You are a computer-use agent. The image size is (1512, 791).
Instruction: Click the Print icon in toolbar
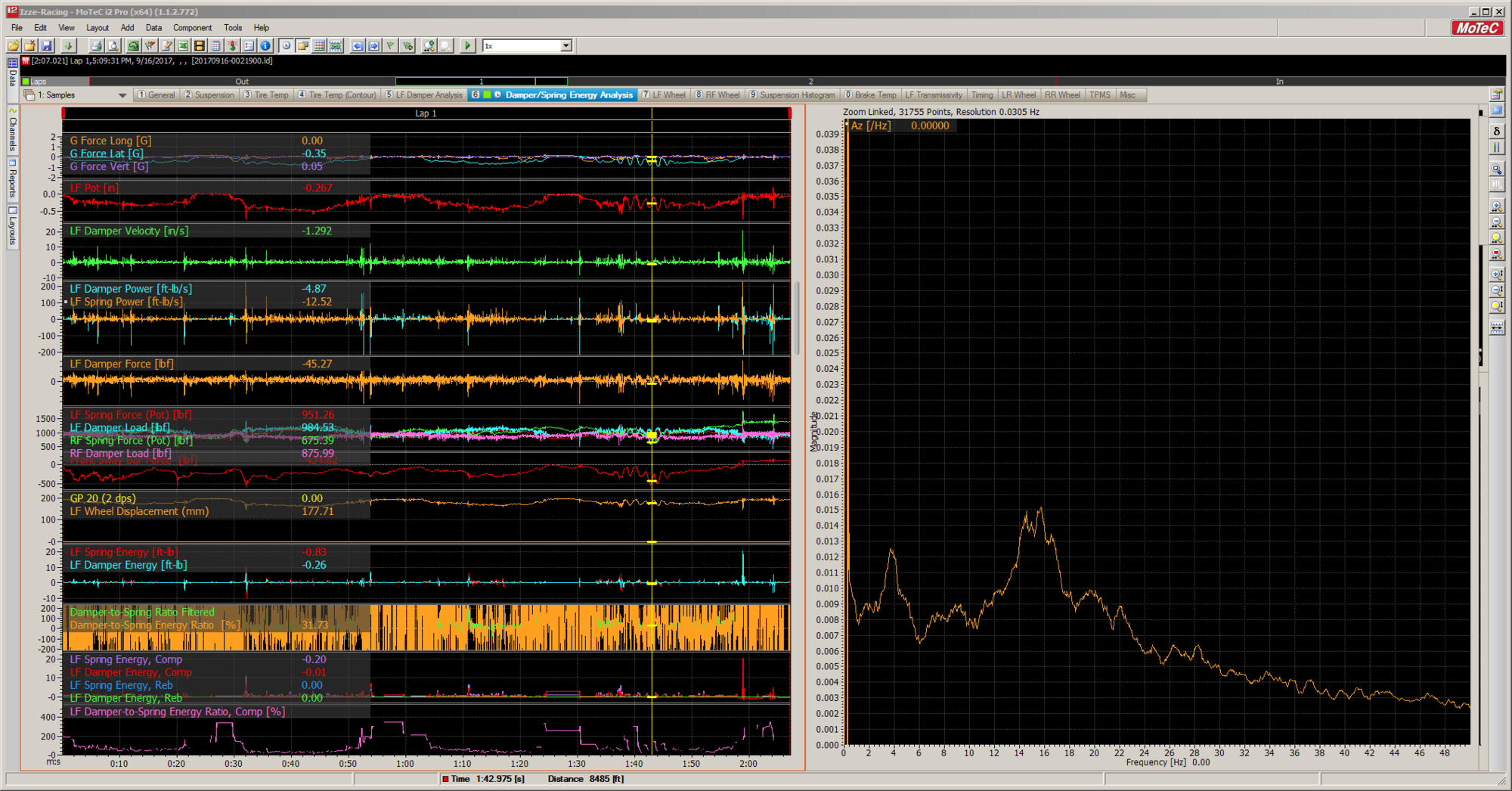click(96, 46)
